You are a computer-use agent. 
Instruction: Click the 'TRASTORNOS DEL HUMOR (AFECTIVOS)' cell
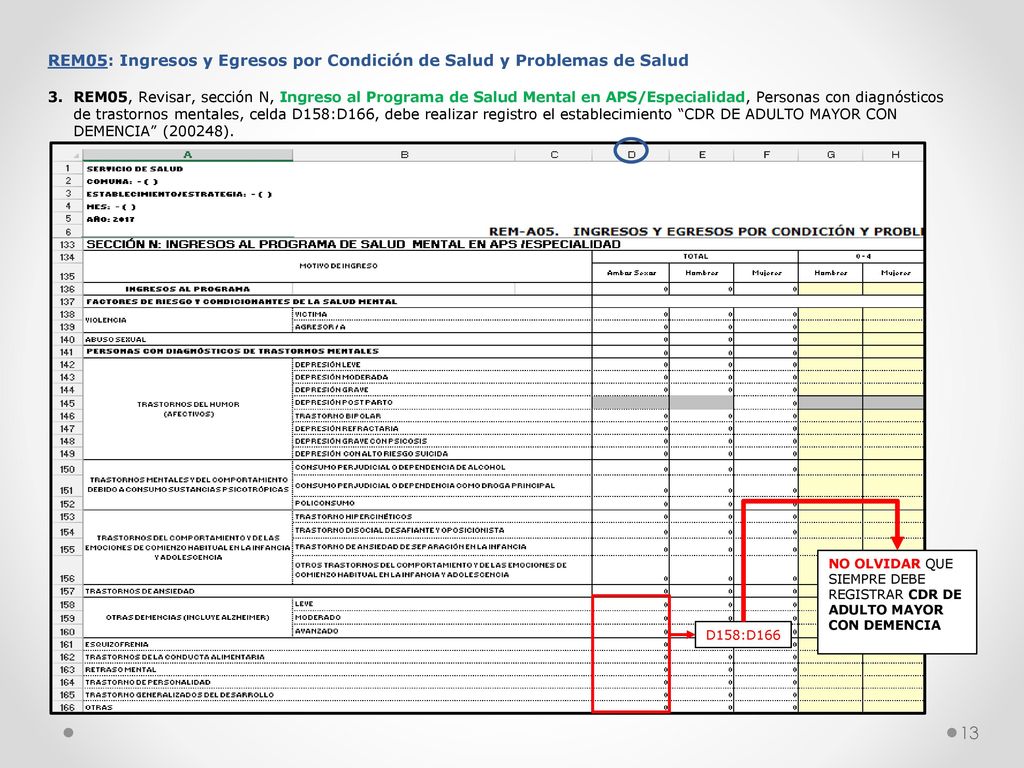(188, 409)
